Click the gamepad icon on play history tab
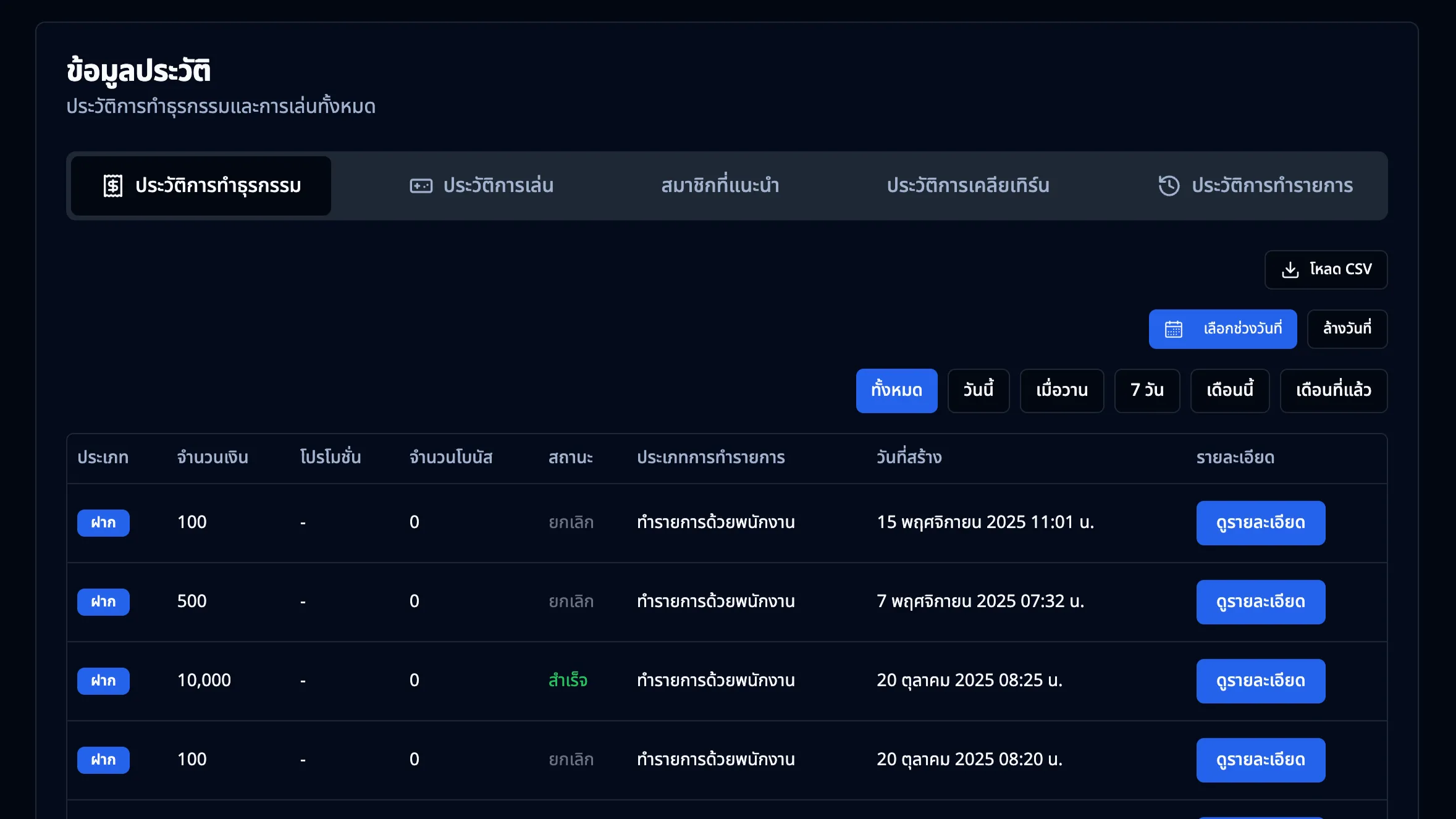Image resolution: width=1456 pixels, height=819 pixels. [x=421, y=186]
